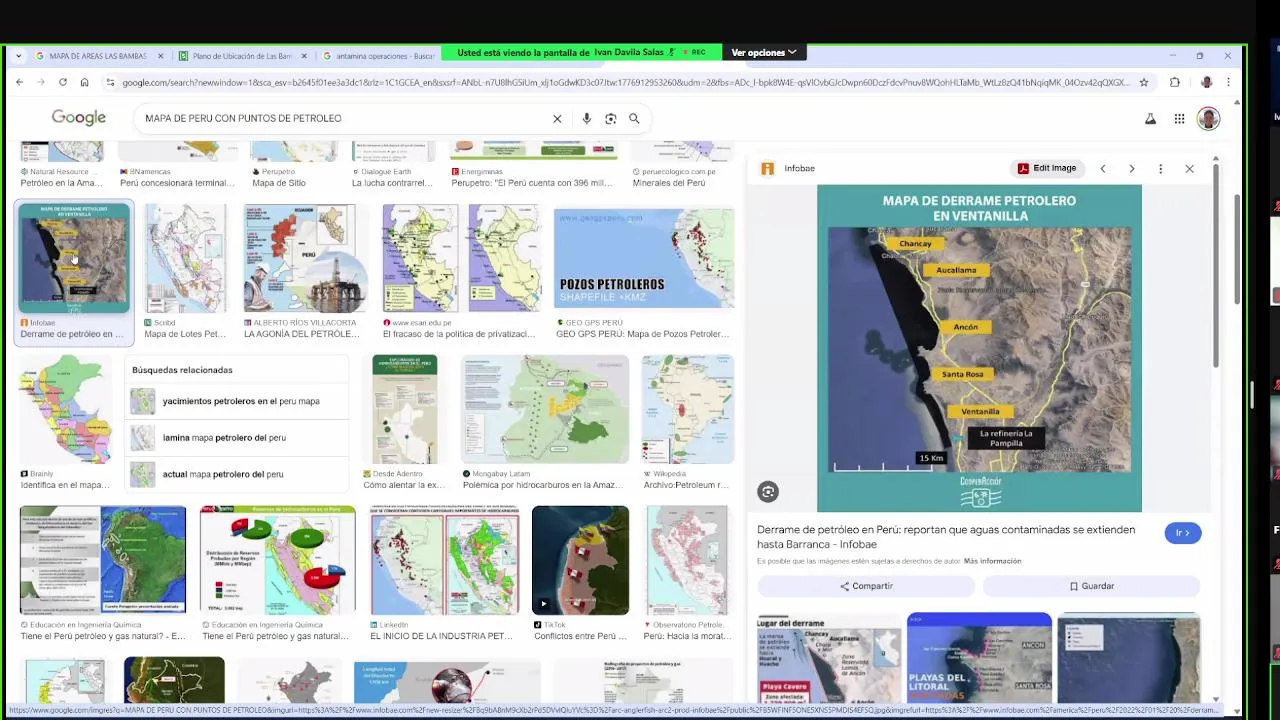Open Educación en Ingeniería Química pie chart thumbnail
This screenshot has width=1280, height=720.
(x=277, y=561)
